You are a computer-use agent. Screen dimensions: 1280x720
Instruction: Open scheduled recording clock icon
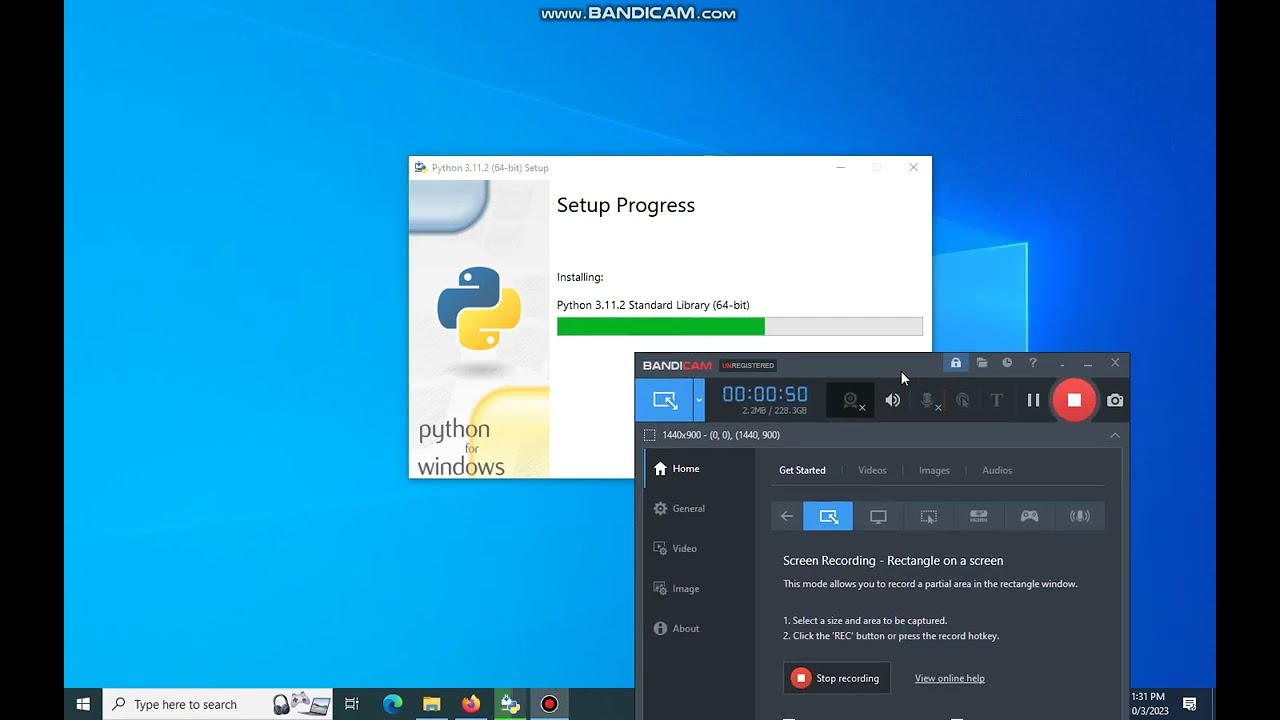(x=1007, y=363)
